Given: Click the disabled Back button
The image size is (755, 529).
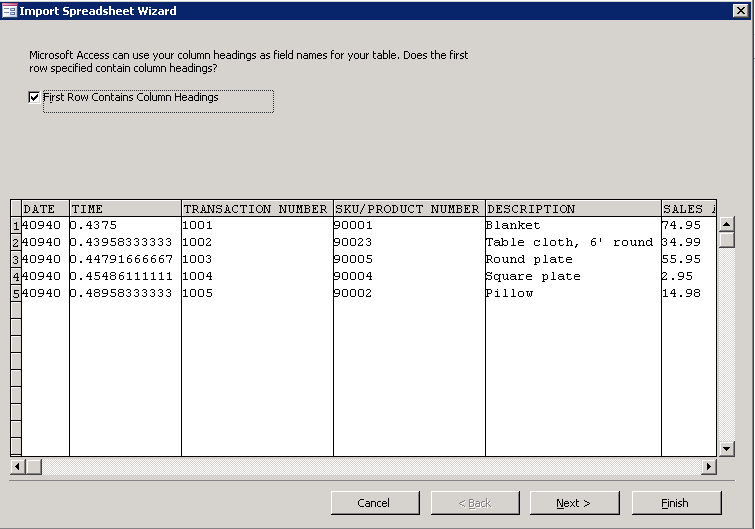Looking at the screenshot, I should point(475,503).
